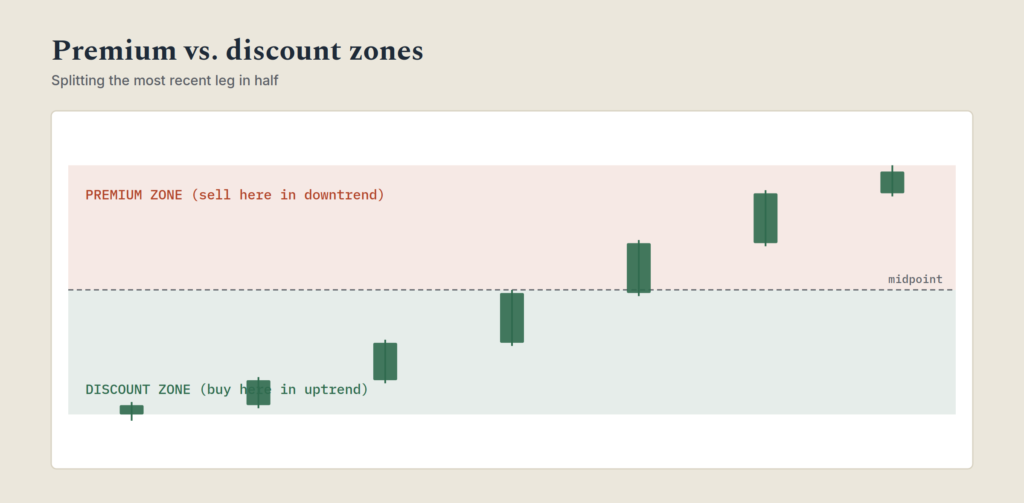Select the candle topping out just below midpoint

(x=512, y=317)
